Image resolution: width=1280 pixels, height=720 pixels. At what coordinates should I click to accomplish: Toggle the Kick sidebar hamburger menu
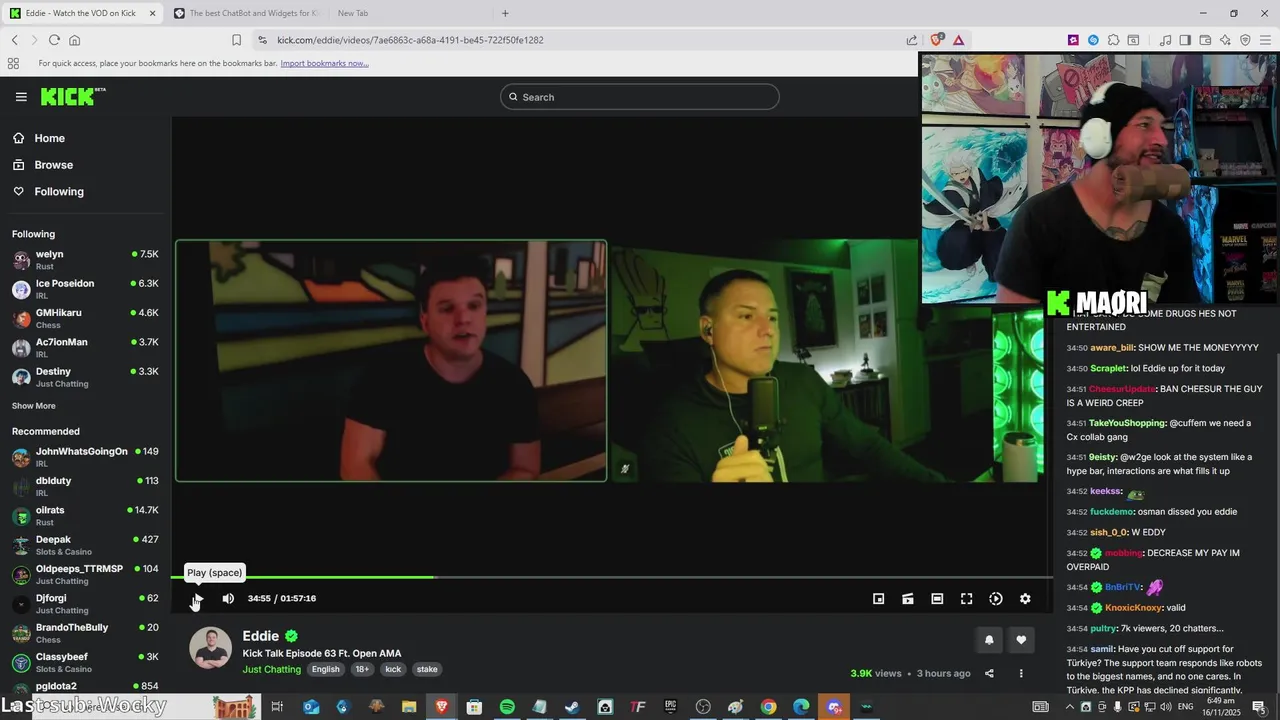21,97
